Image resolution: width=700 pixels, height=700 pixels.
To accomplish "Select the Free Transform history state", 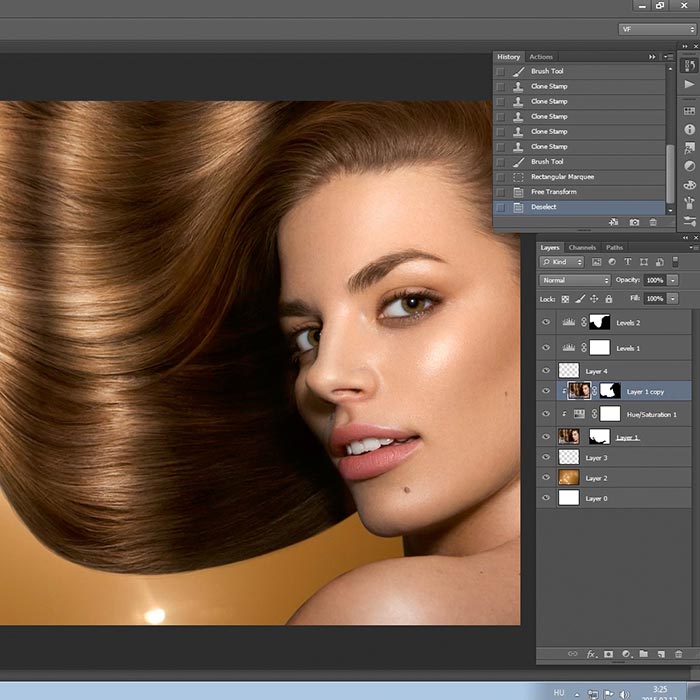I will click(x=579, y=192).
